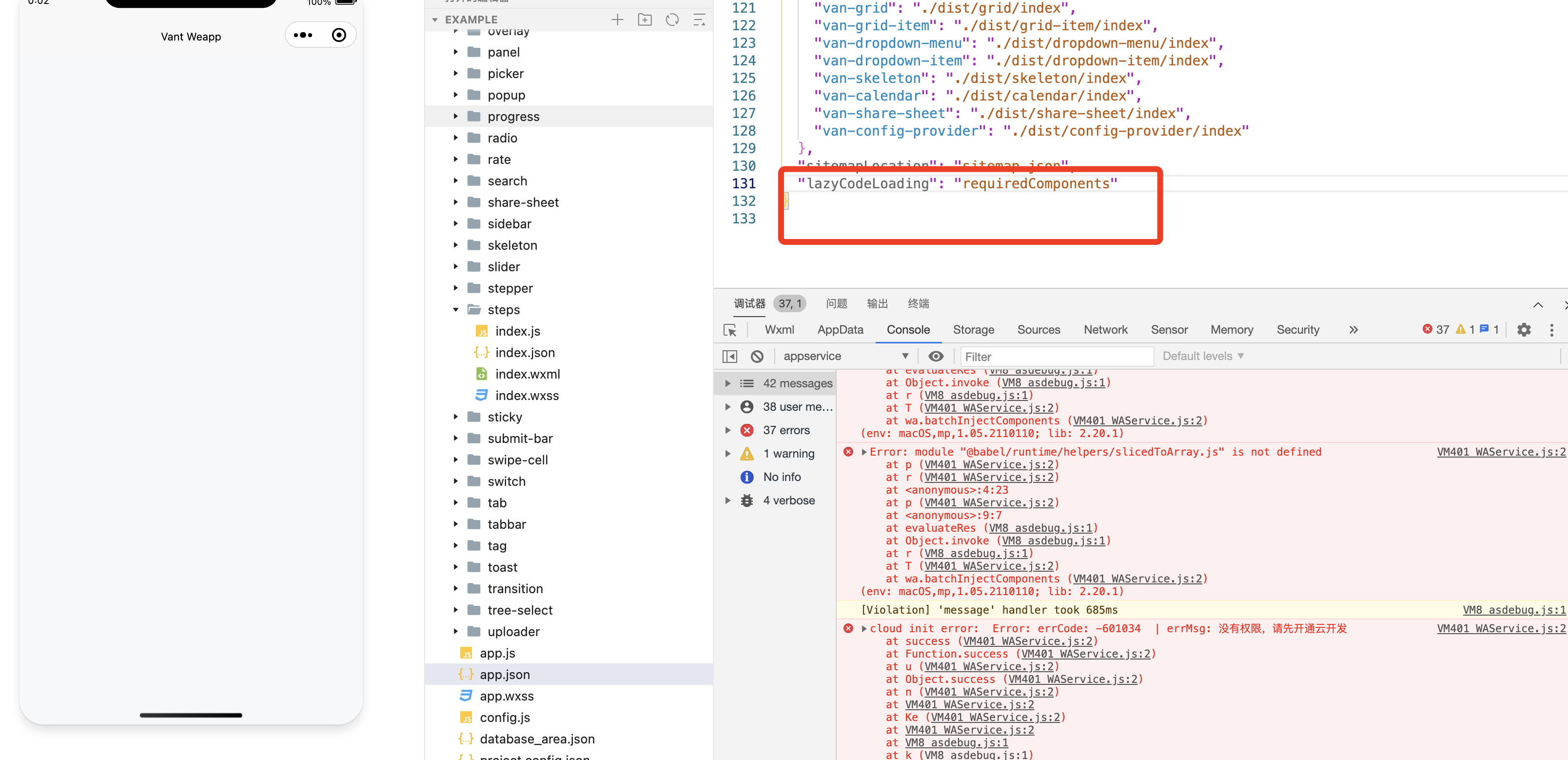The height and width of the screenshot is (760, 1568).
Task: Open the VM8 asdebug.js:1 violation link
Action: [1513, 610]
